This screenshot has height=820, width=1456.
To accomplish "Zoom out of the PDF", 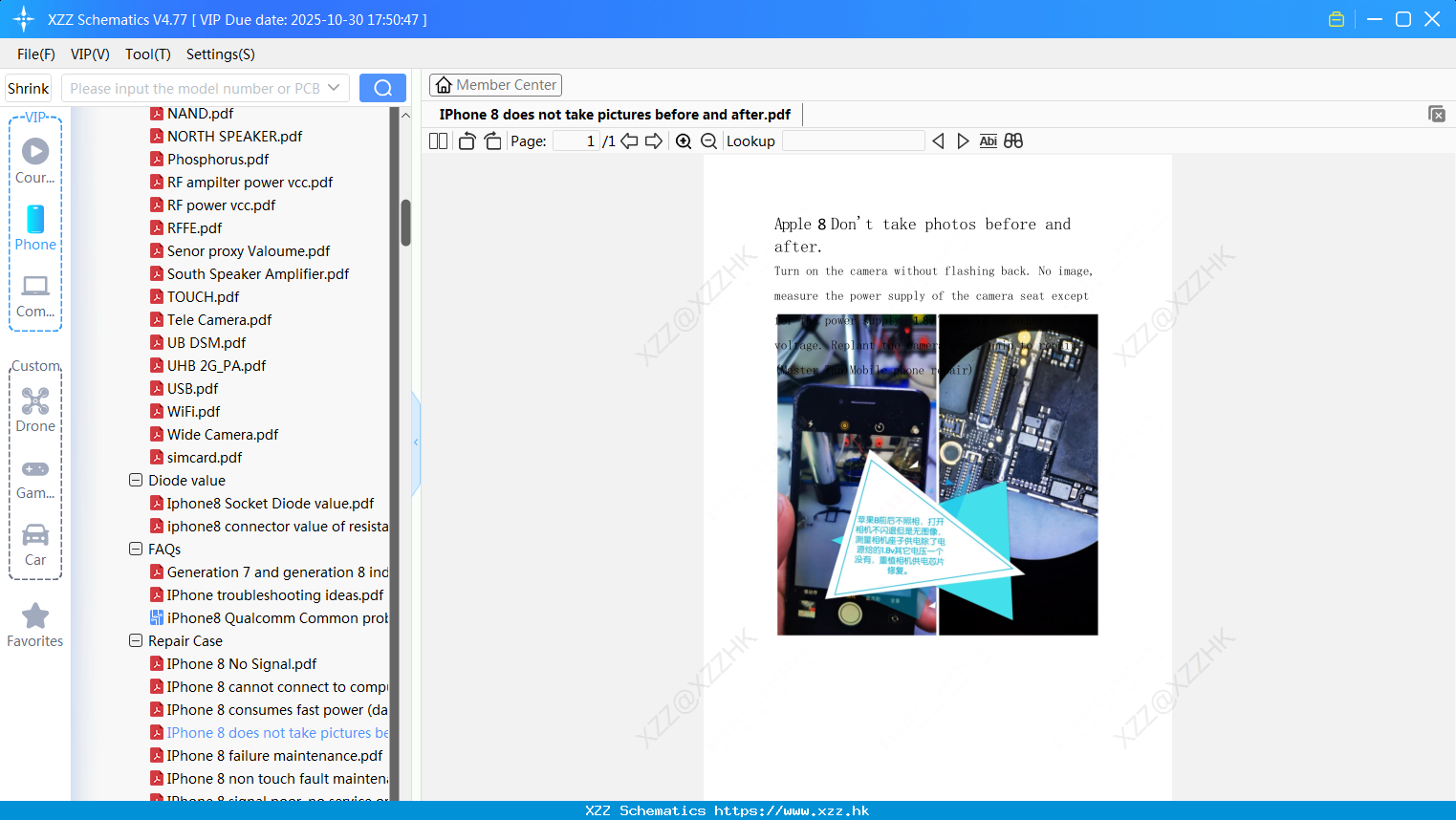I will point(709,141).
